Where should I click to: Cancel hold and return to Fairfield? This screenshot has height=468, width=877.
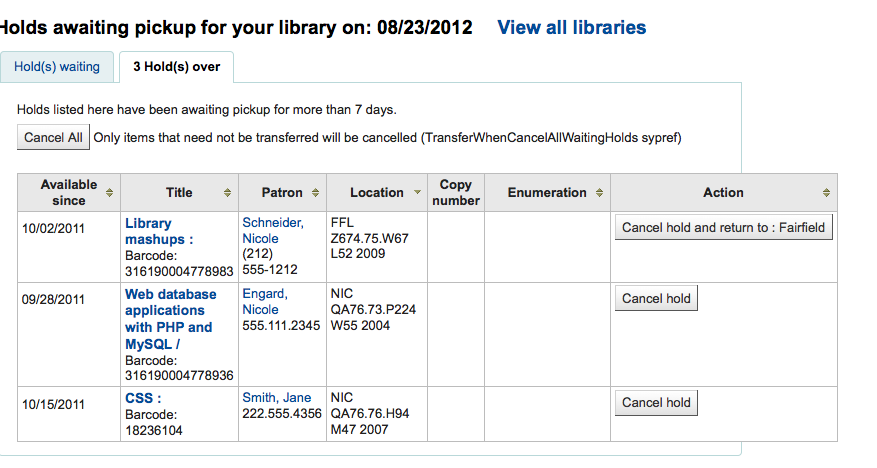click(x=723, y=227)
